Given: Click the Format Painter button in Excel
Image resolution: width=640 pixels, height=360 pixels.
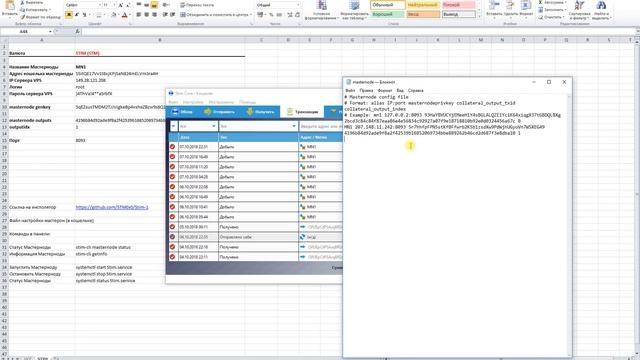Looking at the screenshot, I should [x=40, y=17].
